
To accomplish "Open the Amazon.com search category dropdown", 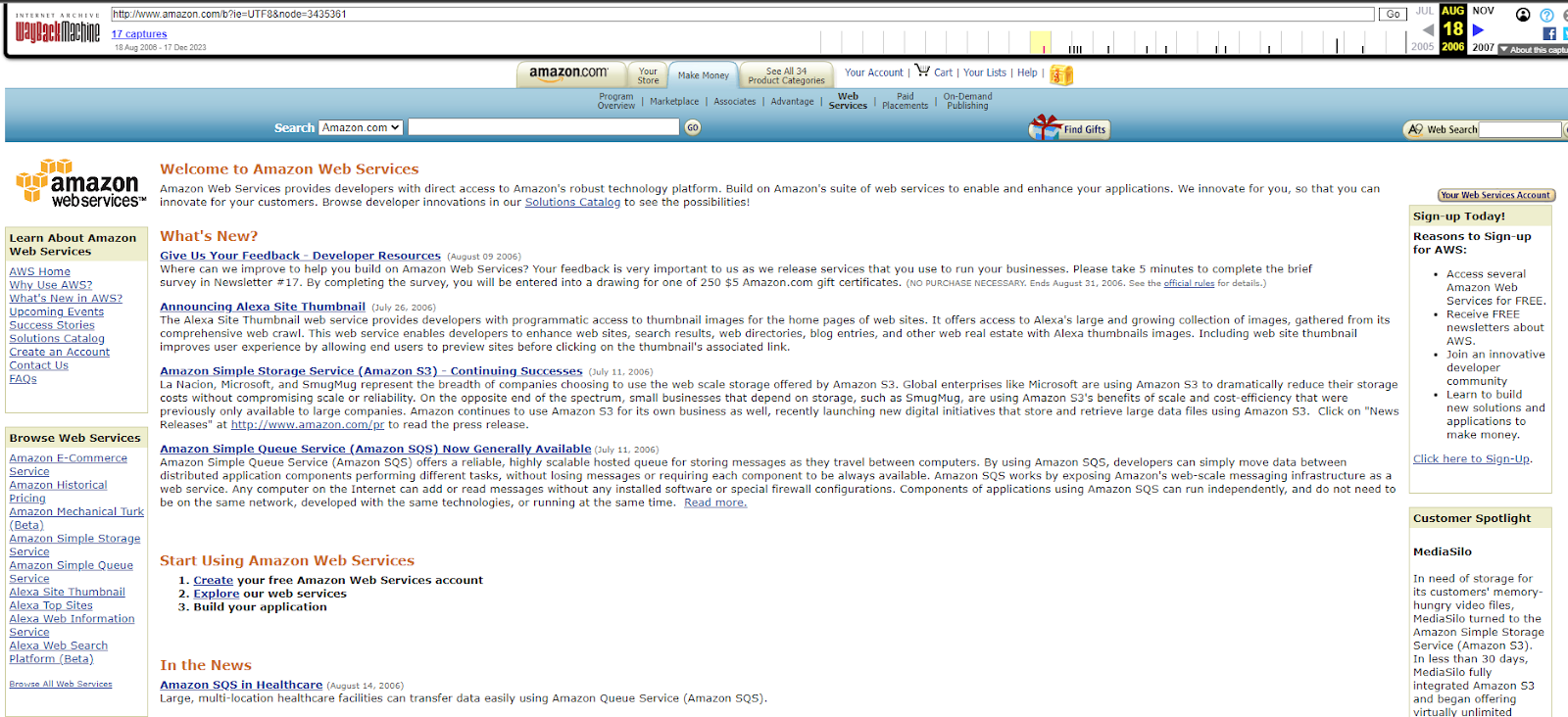I will pos(361,127).
